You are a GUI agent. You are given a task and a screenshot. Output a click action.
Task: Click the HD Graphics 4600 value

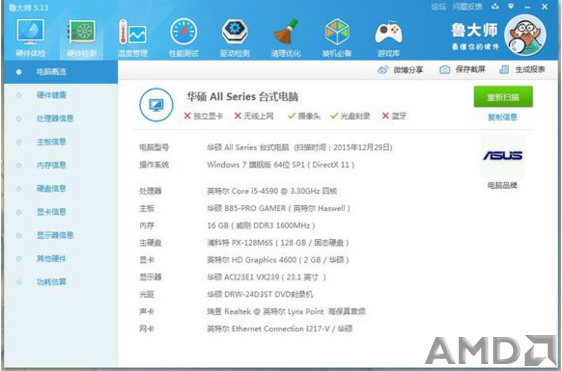[x=278, y=260]
